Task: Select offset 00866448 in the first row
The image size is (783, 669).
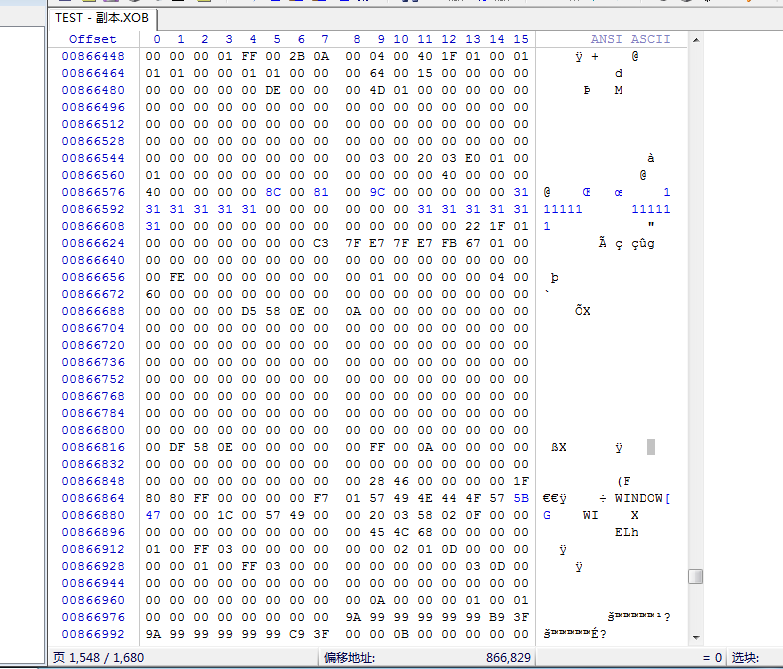Action: [x=93, y=56]
